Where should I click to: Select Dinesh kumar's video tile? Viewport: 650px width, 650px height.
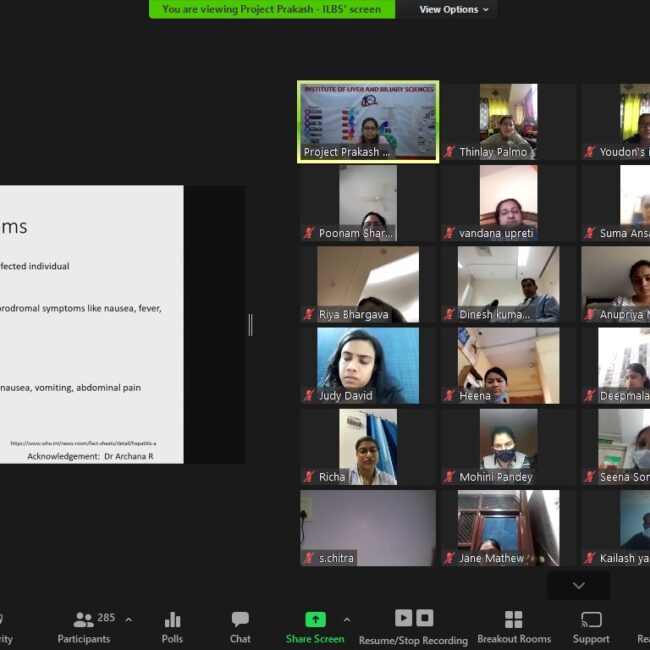pos(508,284)
